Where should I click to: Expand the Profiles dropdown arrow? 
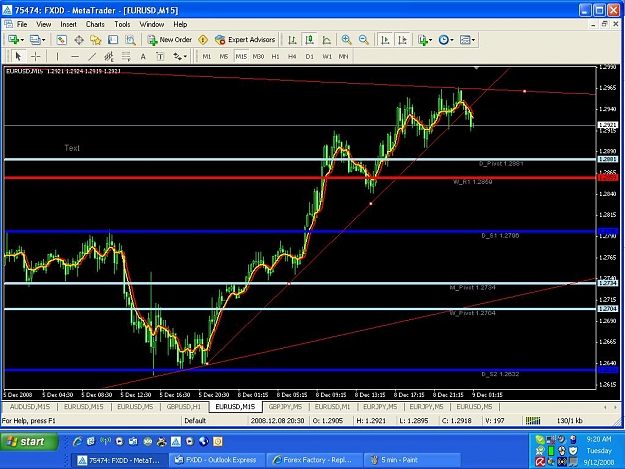43,40
